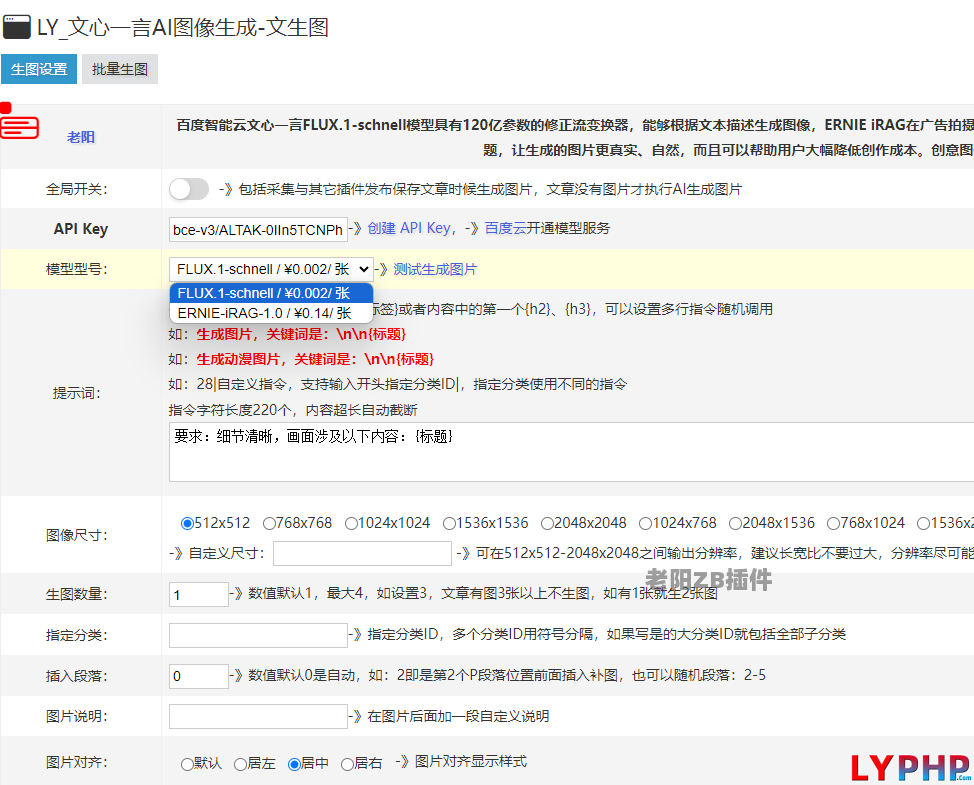Open the 批量生图 tab

click(120, 69)
